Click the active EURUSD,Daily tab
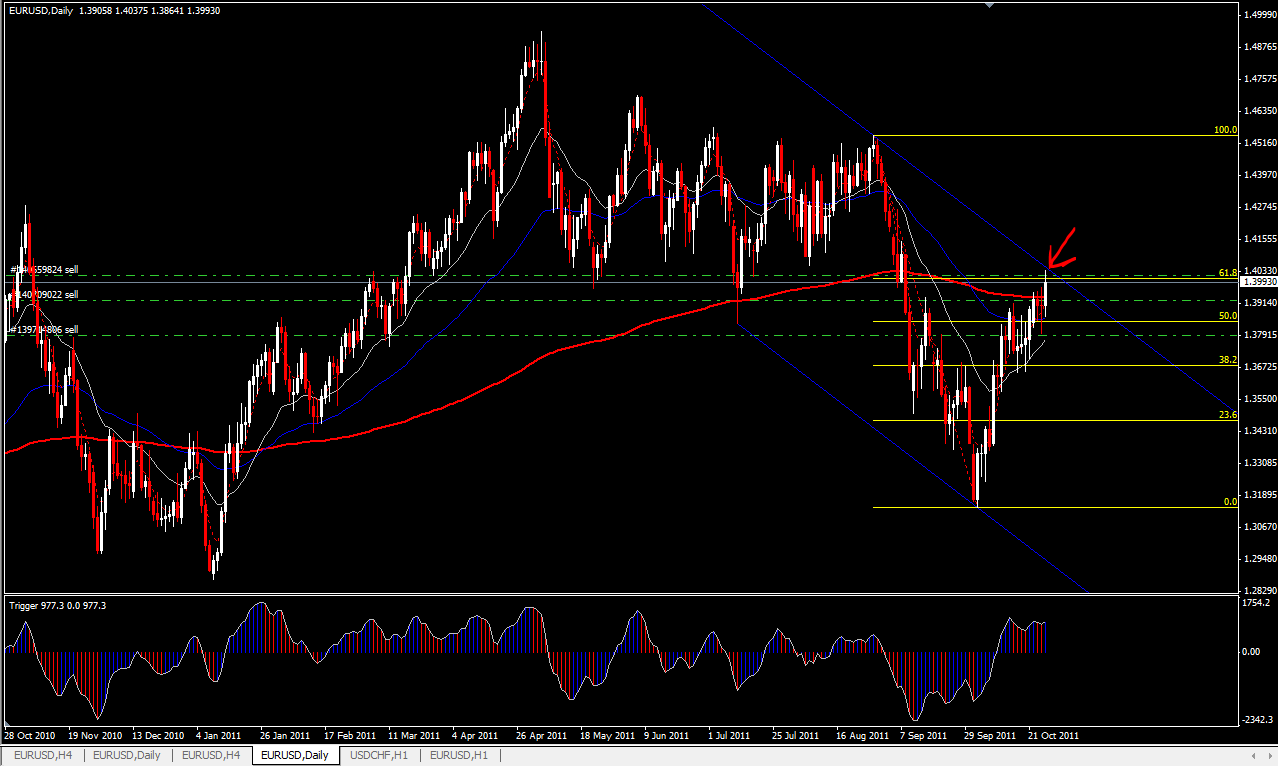The image size is (1278, 766). [x=295, y=755]
